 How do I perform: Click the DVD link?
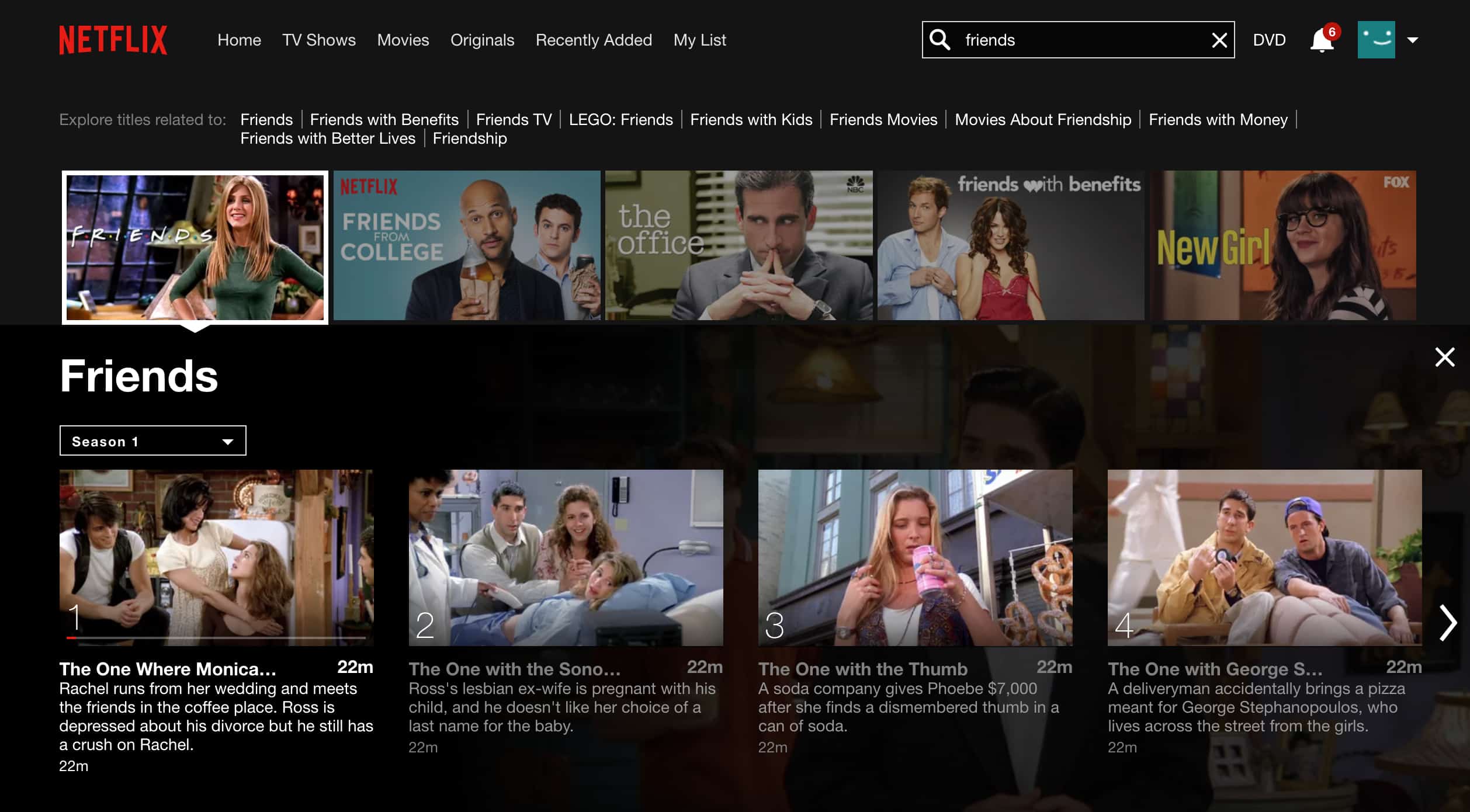[x=1268, y=40]
